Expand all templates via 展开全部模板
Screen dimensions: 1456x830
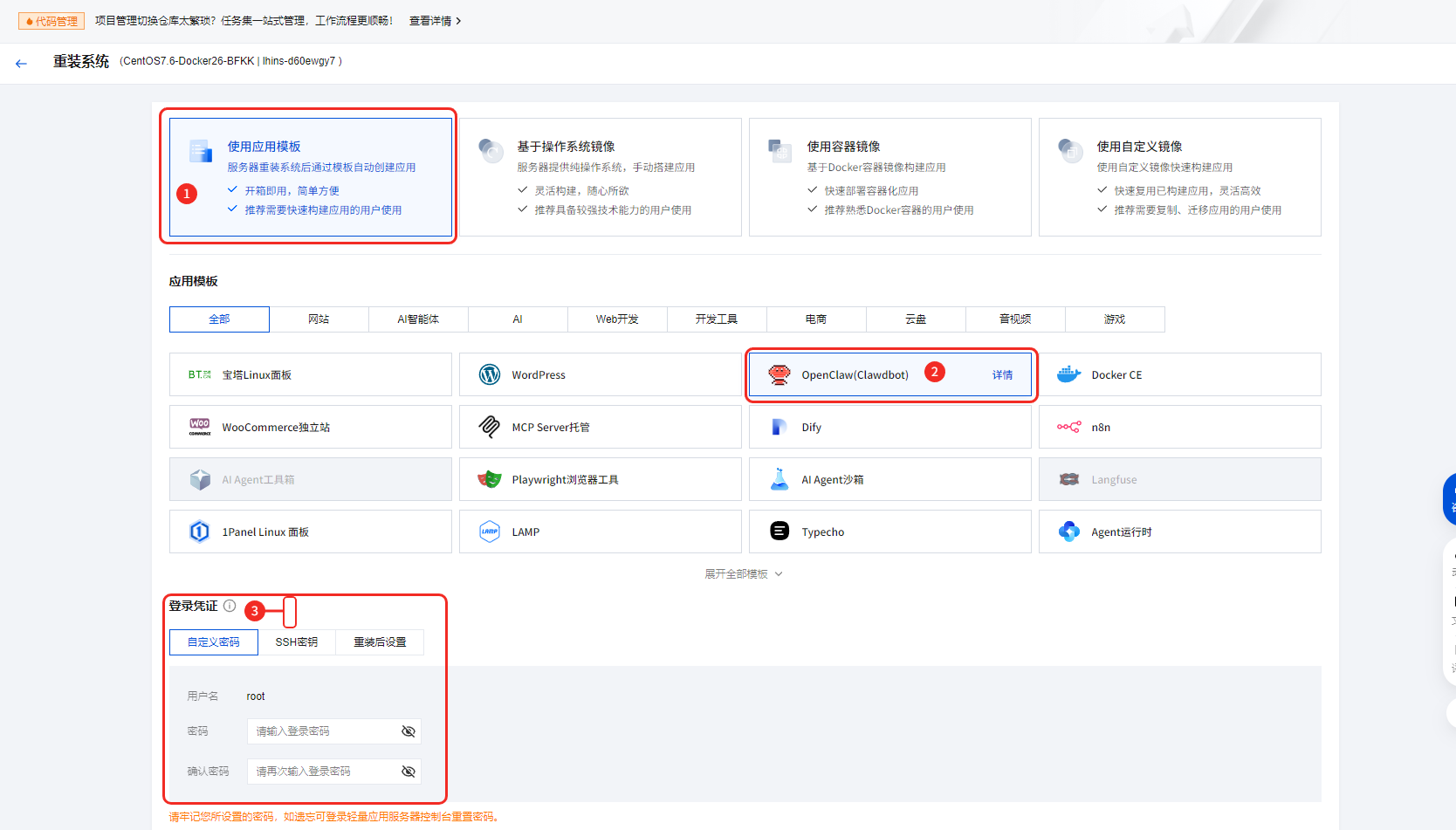coord(744,574)
